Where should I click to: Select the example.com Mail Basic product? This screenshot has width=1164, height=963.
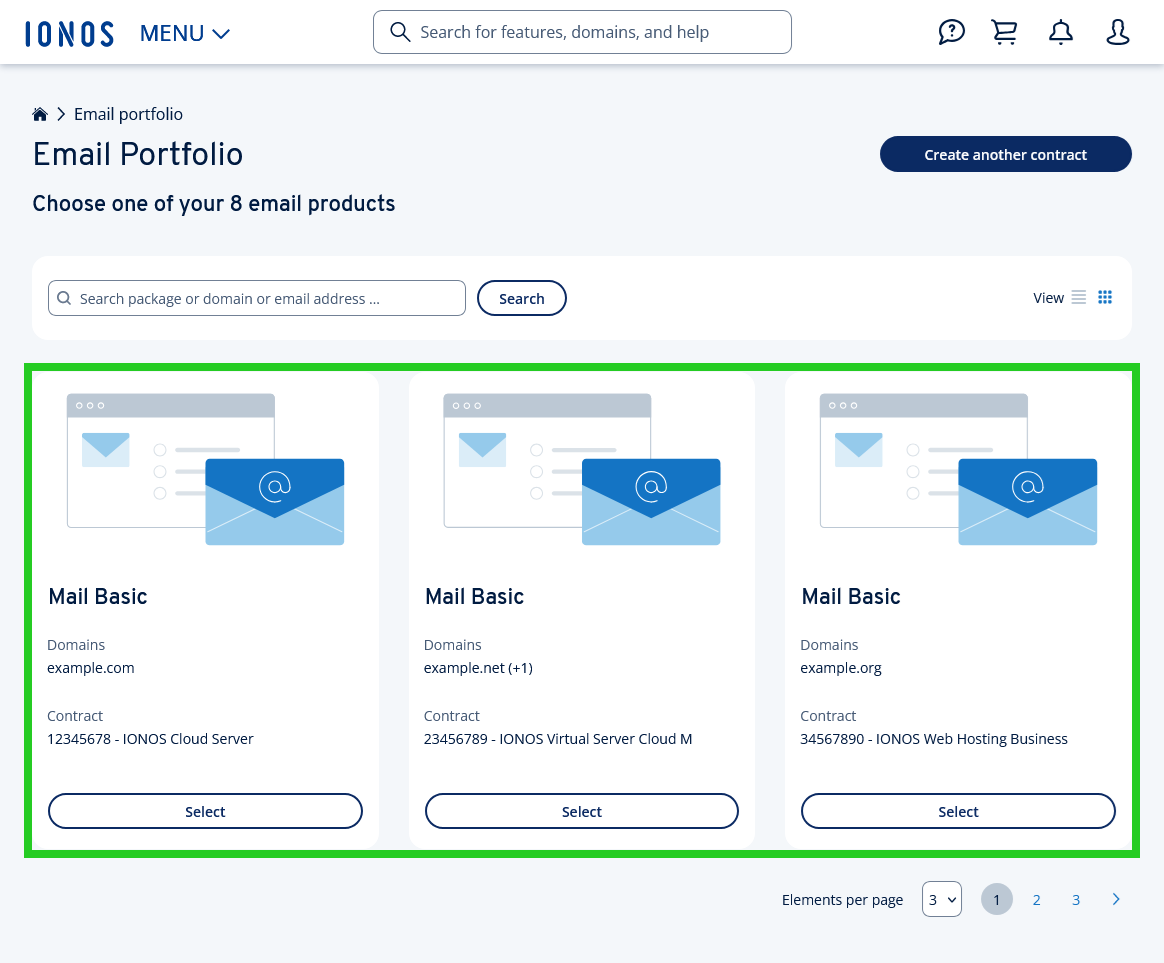click(x=206, y=811)
